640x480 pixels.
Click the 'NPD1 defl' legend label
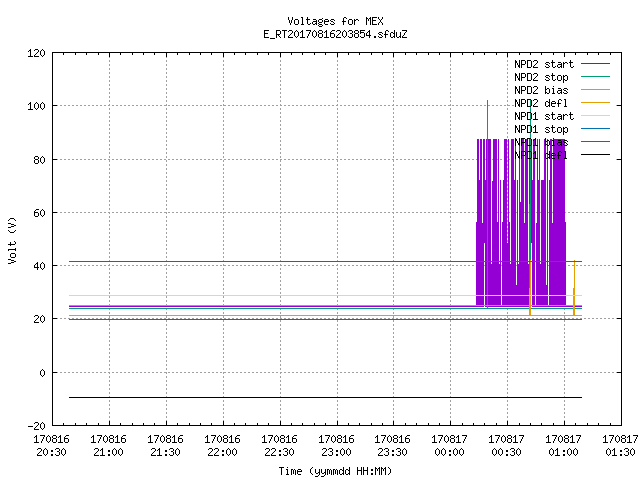pyautogui.click(x=541, y=156)
